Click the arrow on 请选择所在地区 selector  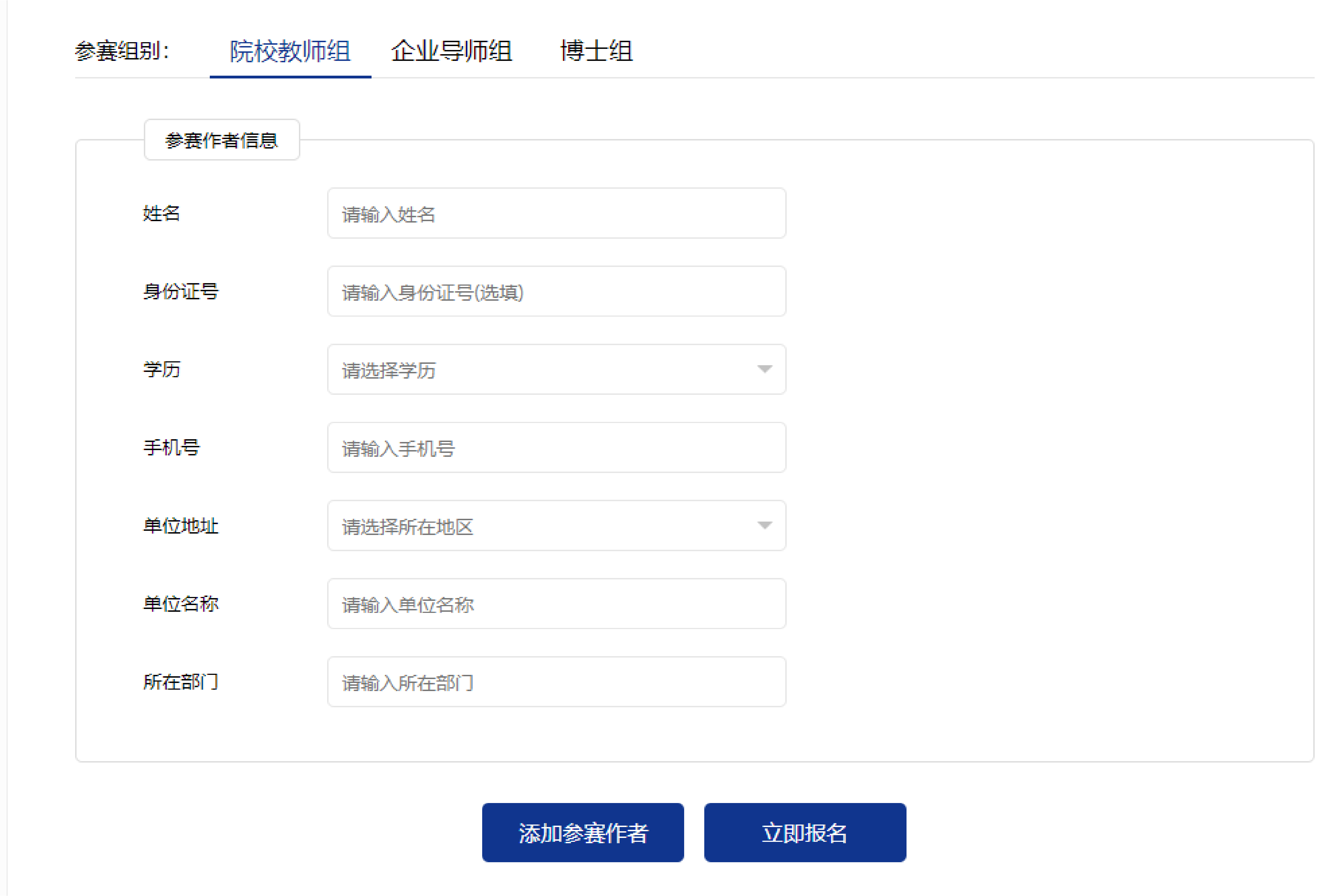pyautogui.click(x=764, y=525)
